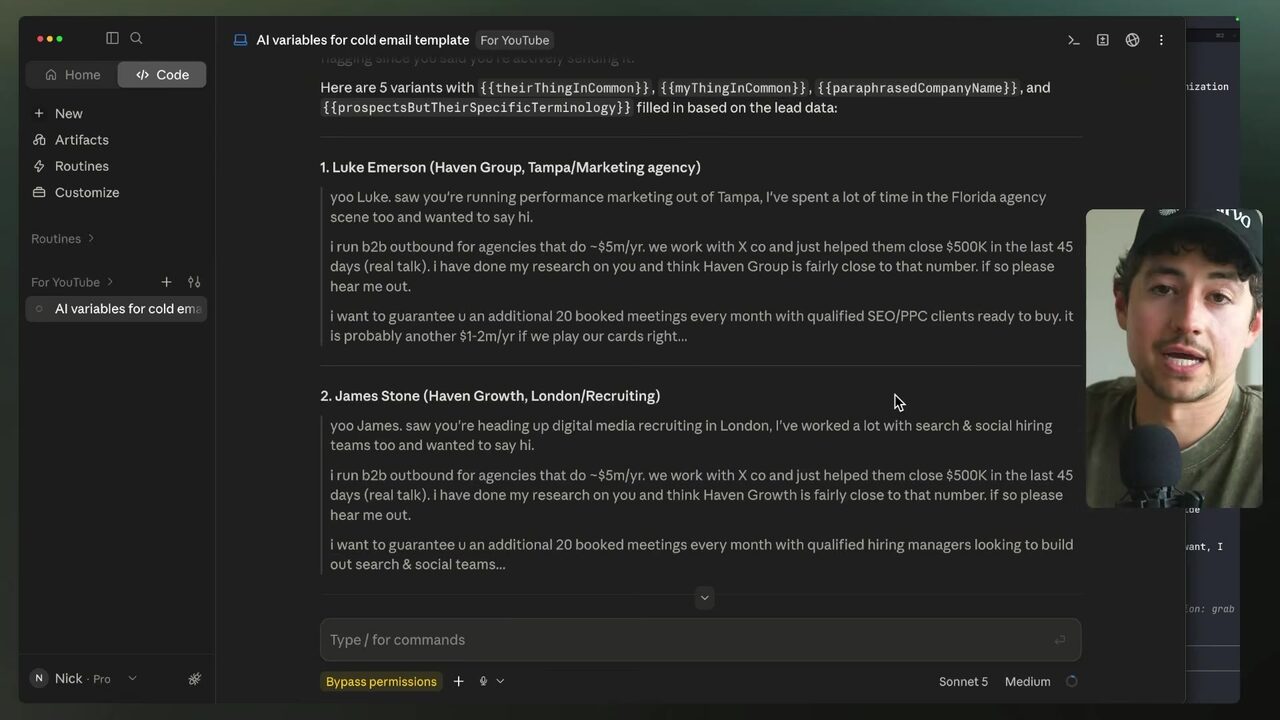Expand the For YouTube section header

[x=72, y=282]
